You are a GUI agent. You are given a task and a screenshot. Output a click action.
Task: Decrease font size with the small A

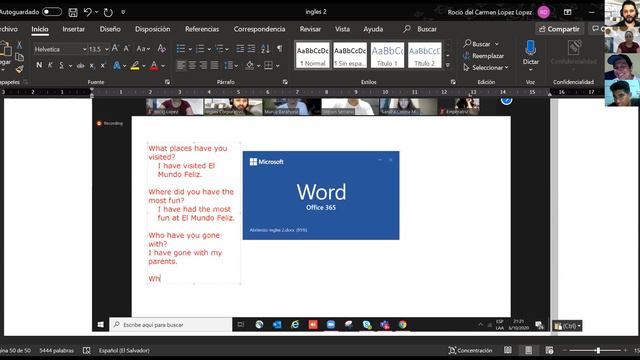tap(127, 49)
